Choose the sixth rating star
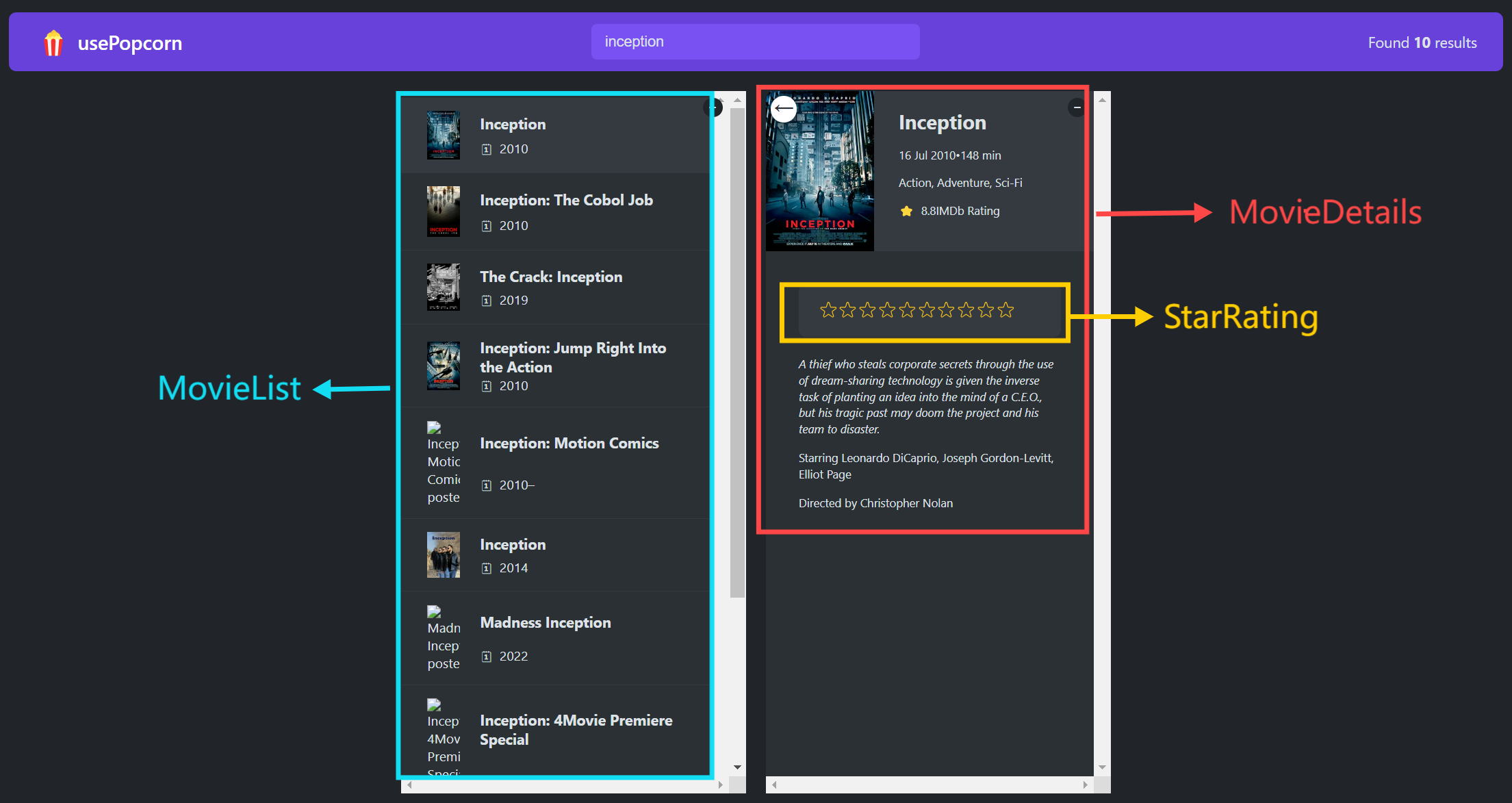1512x803 pixels. tap(927, 310)
